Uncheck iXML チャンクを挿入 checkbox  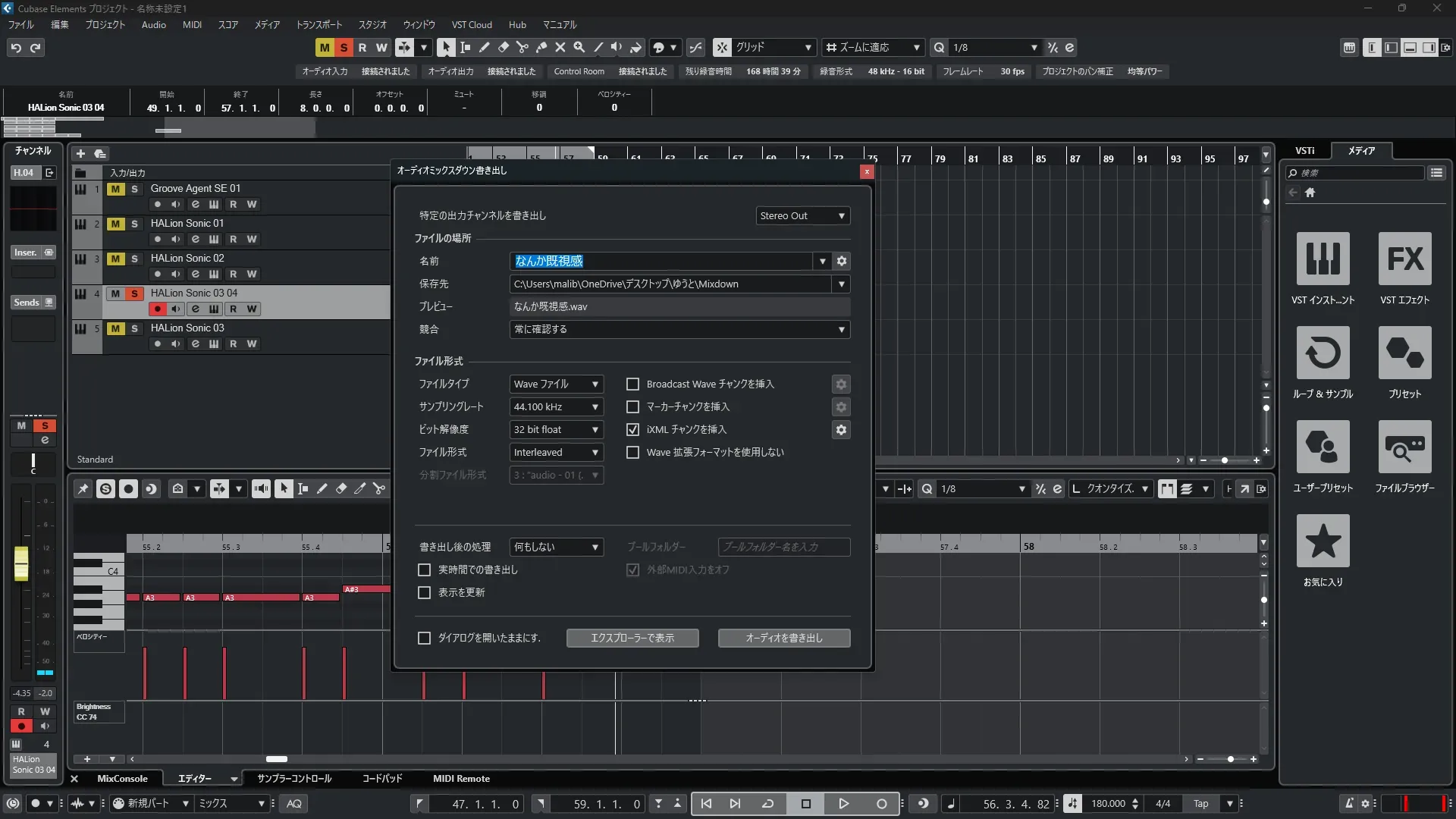(x=632, y=430)
